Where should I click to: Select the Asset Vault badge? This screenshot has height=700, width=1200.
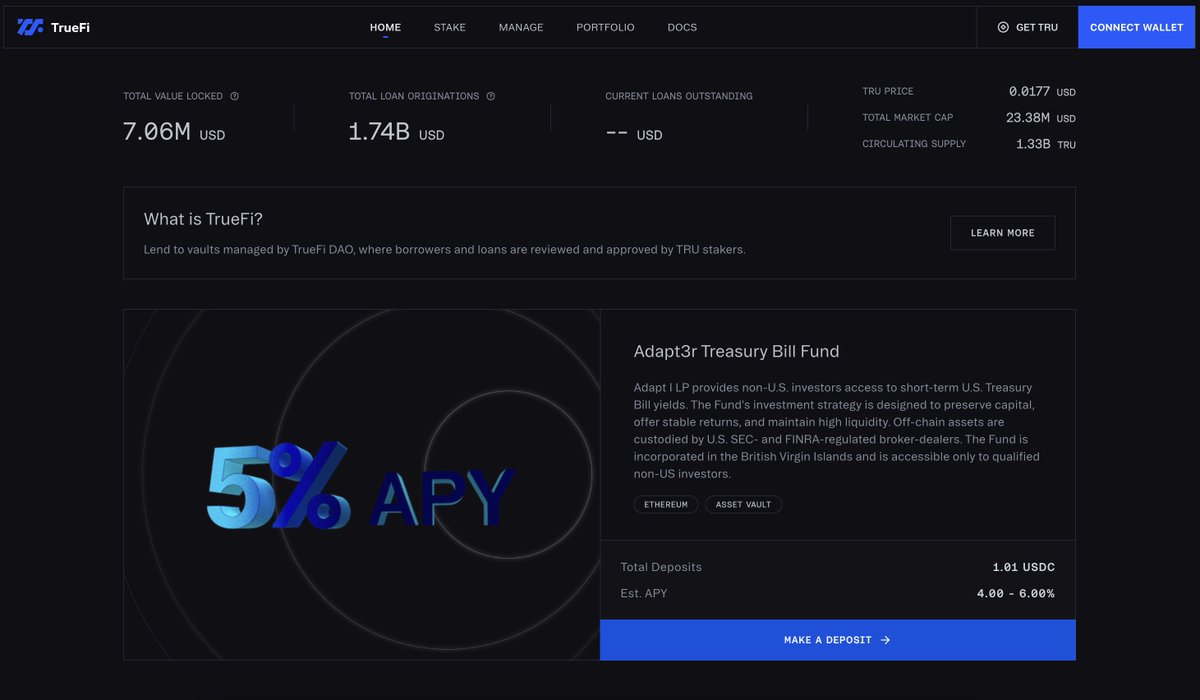pyautogui.click(x=743, y=504)
